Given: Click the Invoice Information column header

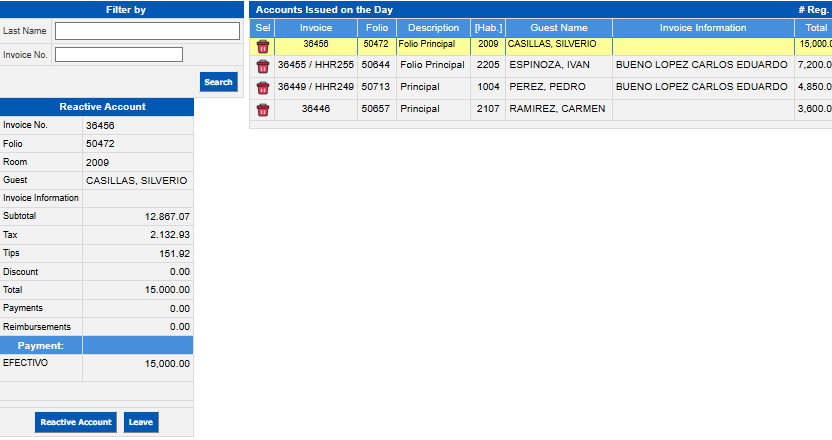Looking at the screenshot, I should click(703, 28).
